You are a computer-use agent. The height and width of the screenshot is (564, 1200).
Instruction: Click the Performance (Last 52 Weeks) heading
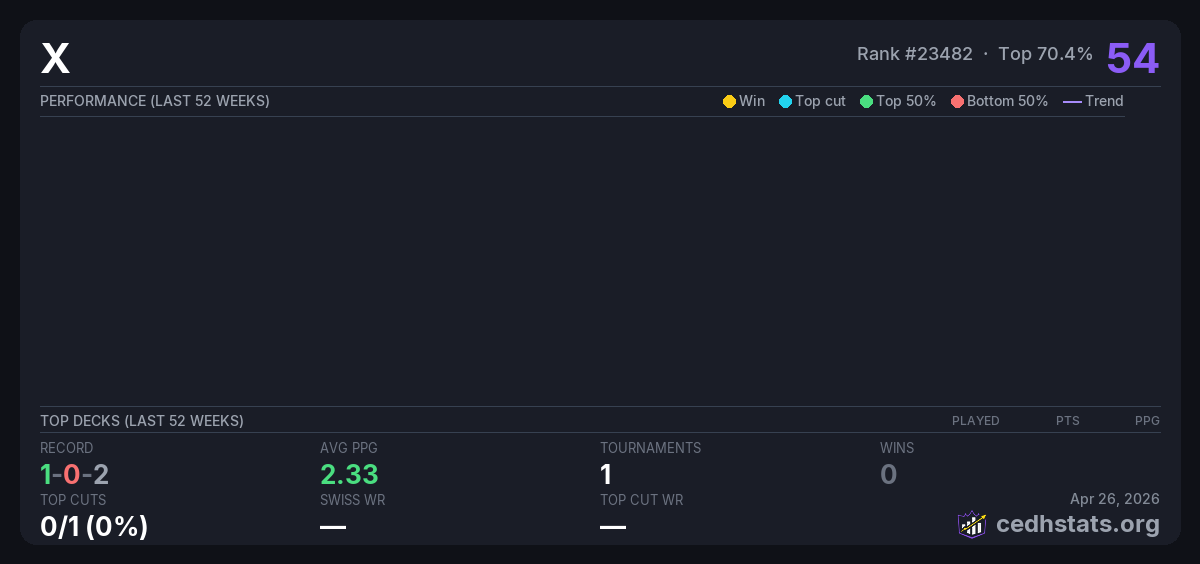tap(155, 101)
